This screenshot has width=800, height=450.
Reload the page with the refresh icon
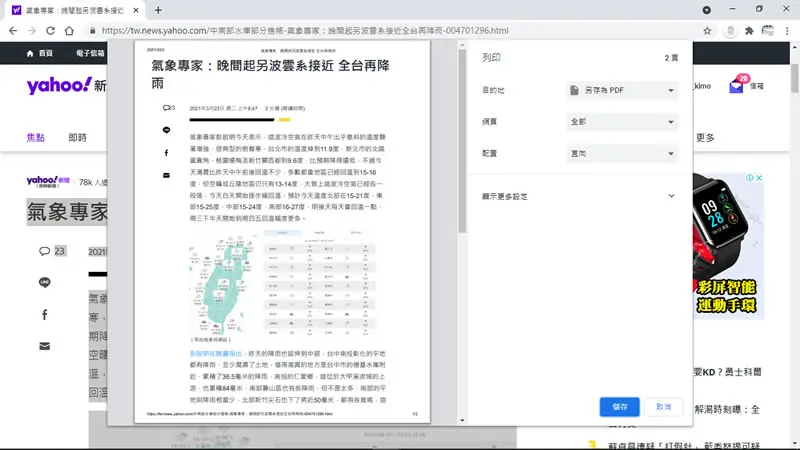[50, 31]
